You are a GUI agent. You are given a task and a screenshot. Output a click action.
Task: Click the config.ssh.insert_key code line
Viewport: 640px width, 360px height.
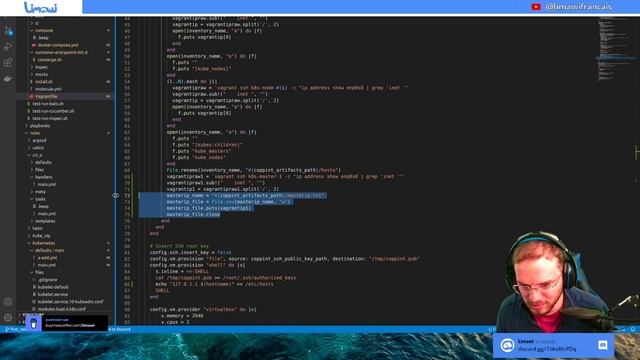(x=191, y=252)
